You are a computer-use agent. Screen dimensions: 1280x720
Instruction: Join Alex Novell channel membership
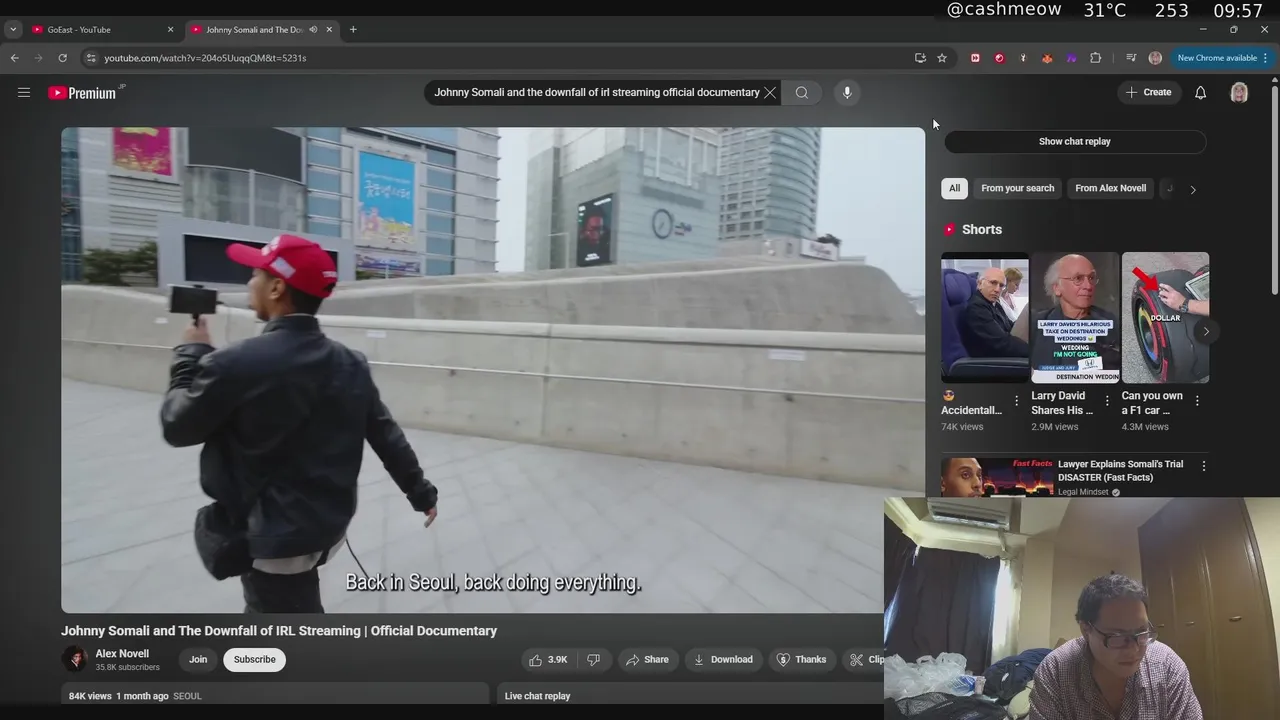point(198,660)
